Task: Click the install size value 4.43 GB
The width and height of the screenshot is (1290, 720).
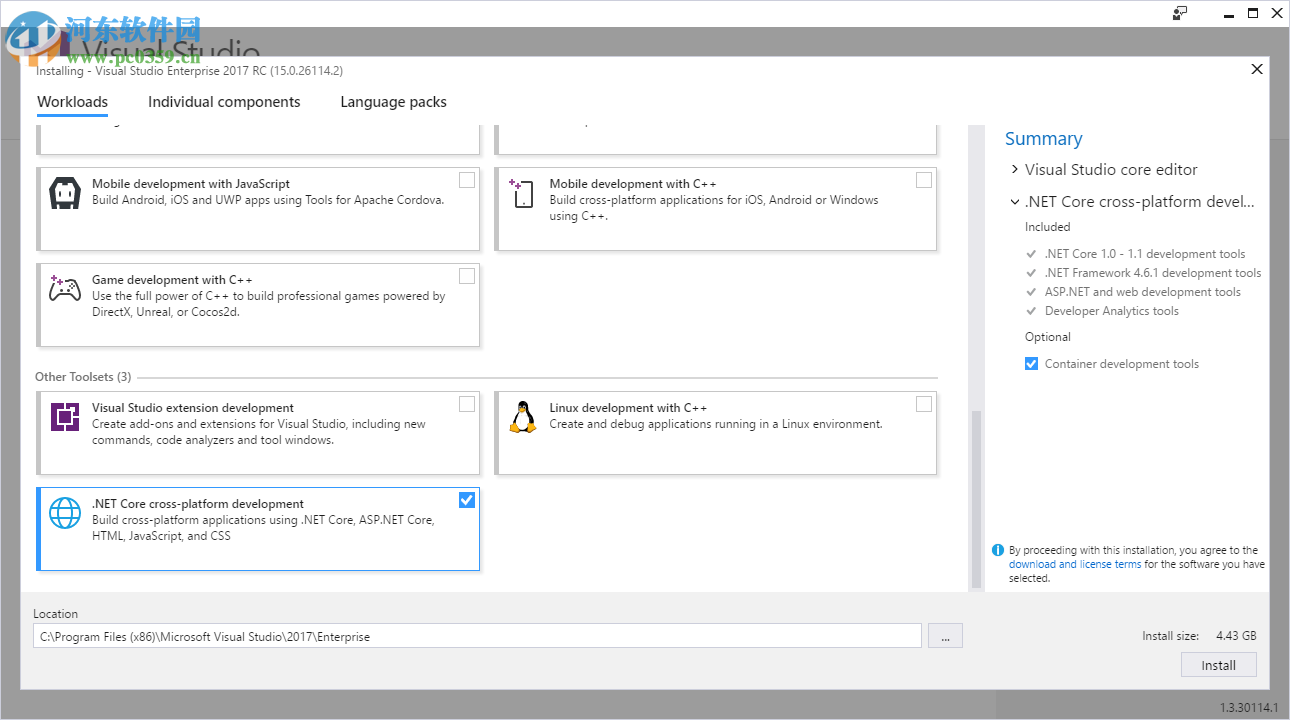Action: (1236, 636)
